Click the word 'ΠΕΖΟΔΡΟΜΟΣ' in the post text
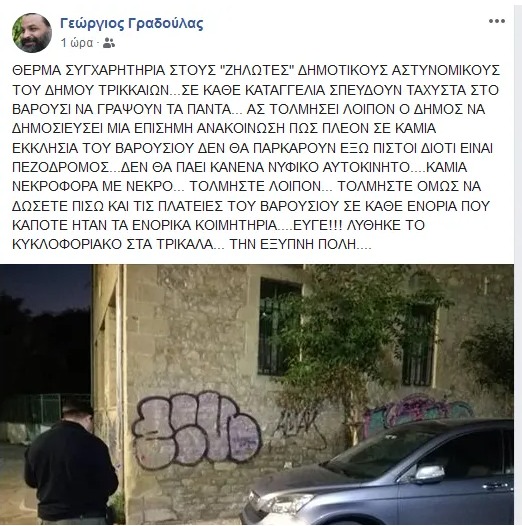 pos(61,167)
